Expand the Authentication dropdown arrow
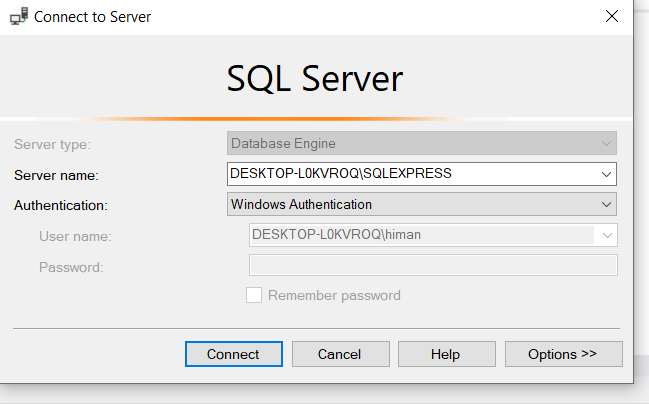 click(606, 204)
